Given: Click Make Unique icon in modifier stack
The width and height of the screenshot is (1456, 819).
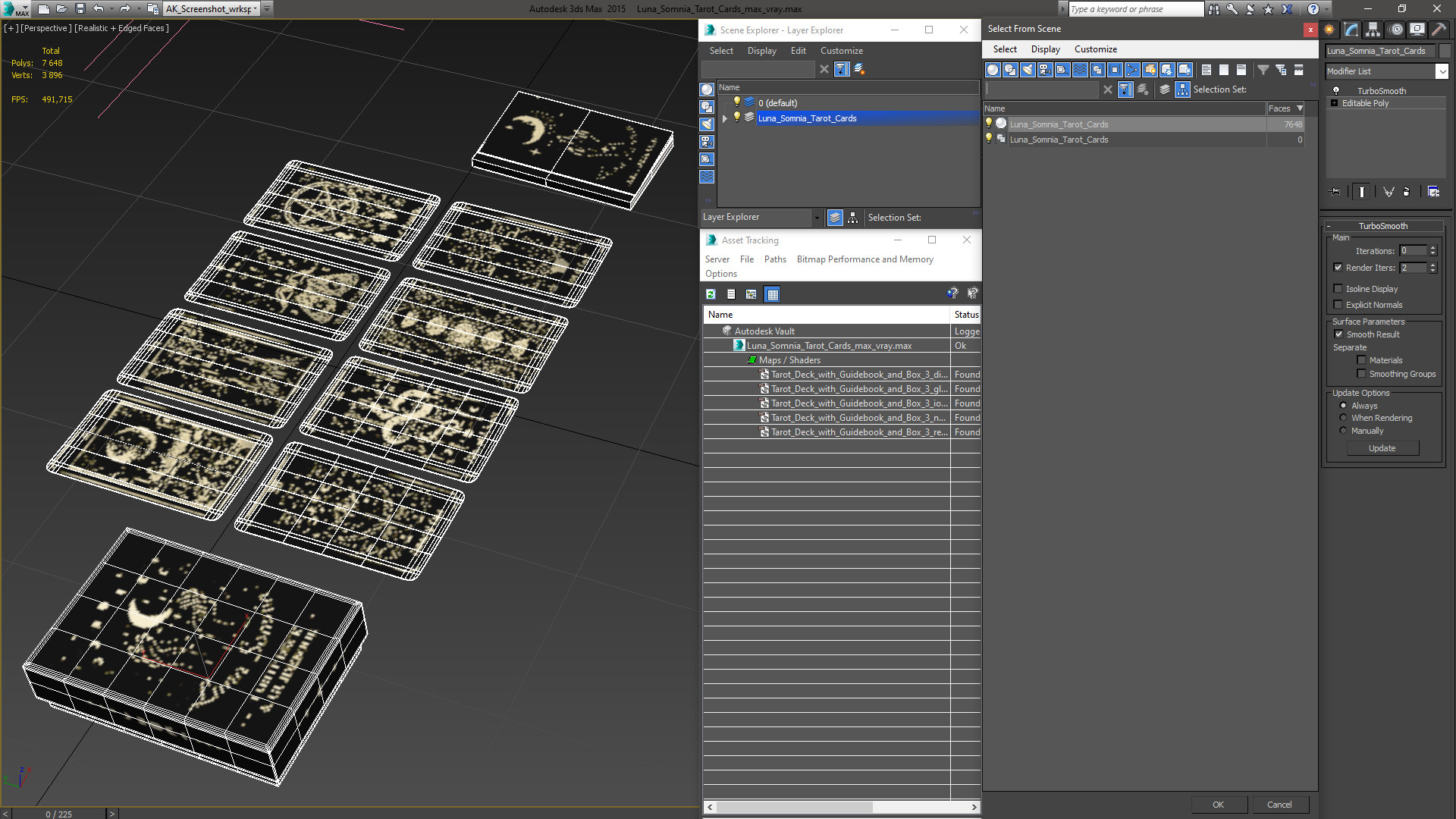Looking at the screenshot, I should tap(1389, 192).
